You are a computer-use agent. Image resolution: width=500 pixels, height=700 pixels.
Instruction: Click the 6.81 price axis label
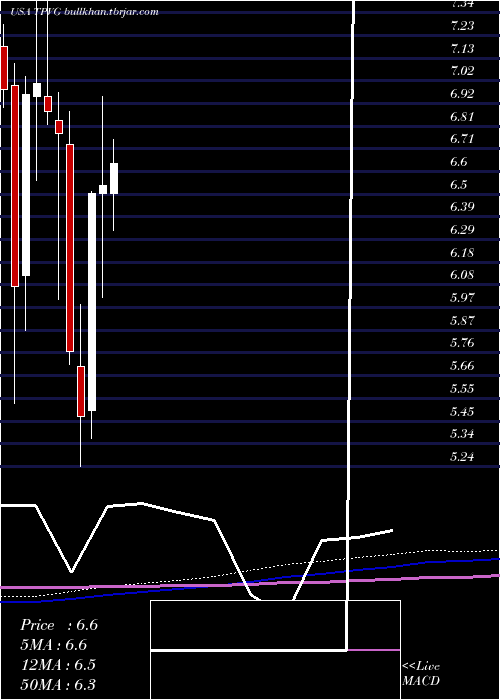coord(462,117)
